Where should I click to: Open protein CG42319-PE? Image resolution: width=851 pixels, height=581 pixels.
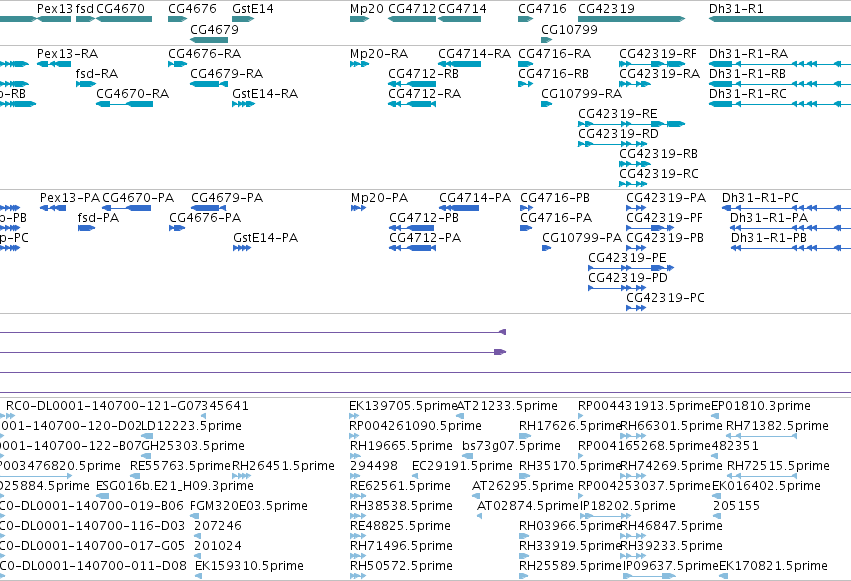click(627, 258)
